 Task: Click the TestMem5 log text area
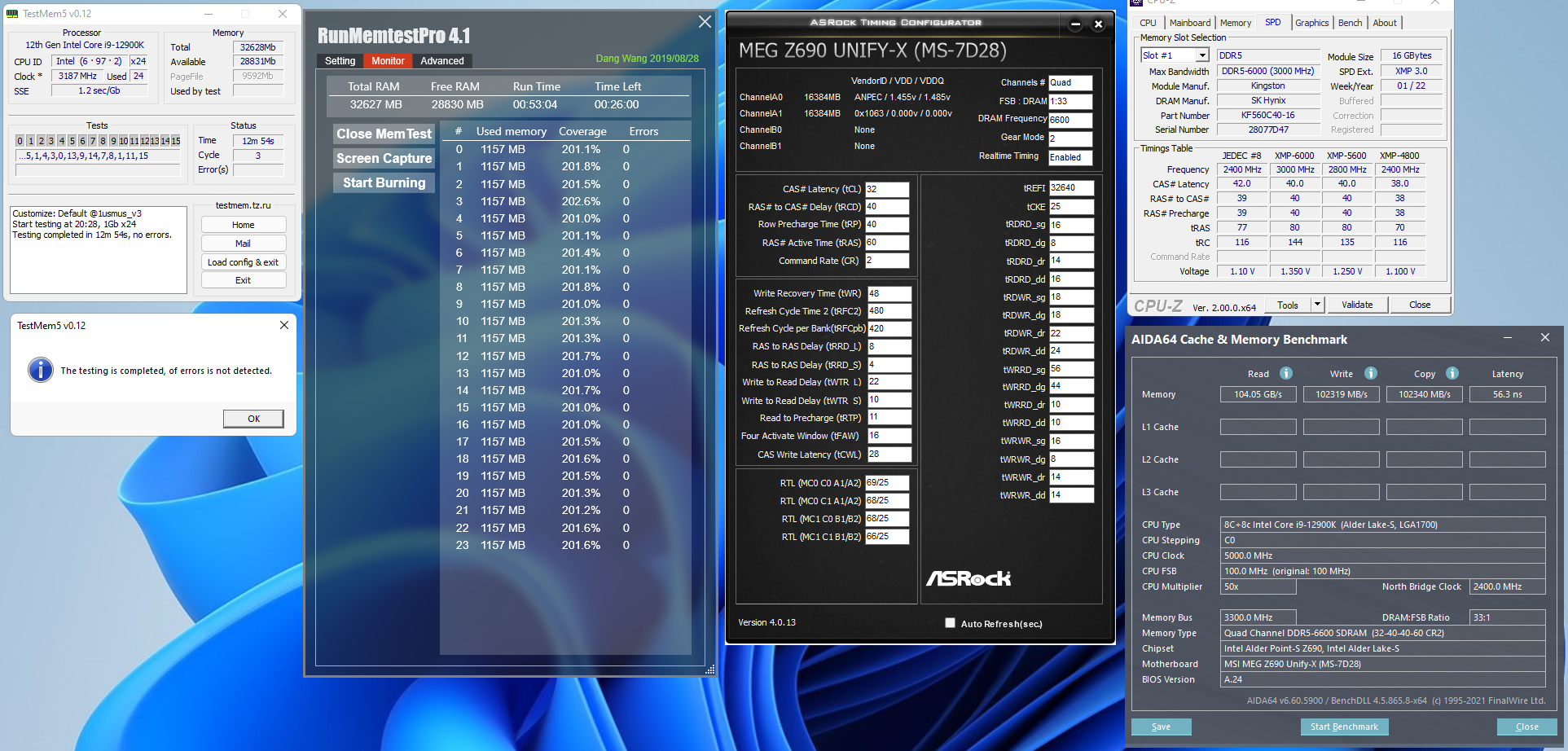[99, 250]
